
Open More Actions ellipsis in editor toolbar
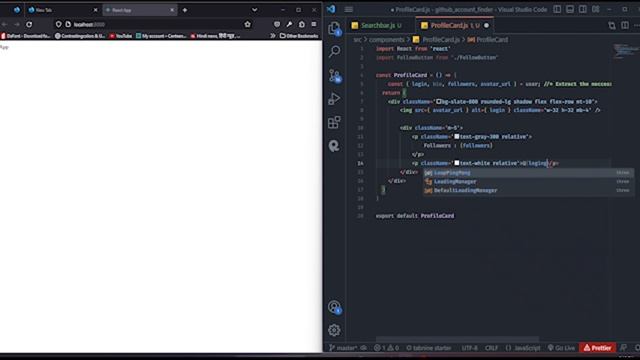(637, 25)
